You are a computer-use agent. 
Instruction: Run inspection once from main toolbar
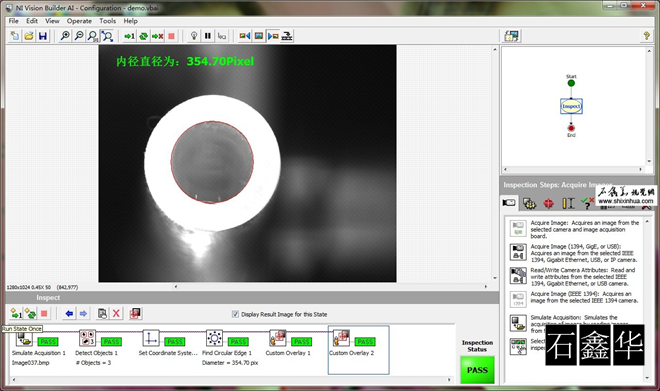[129, 36]
